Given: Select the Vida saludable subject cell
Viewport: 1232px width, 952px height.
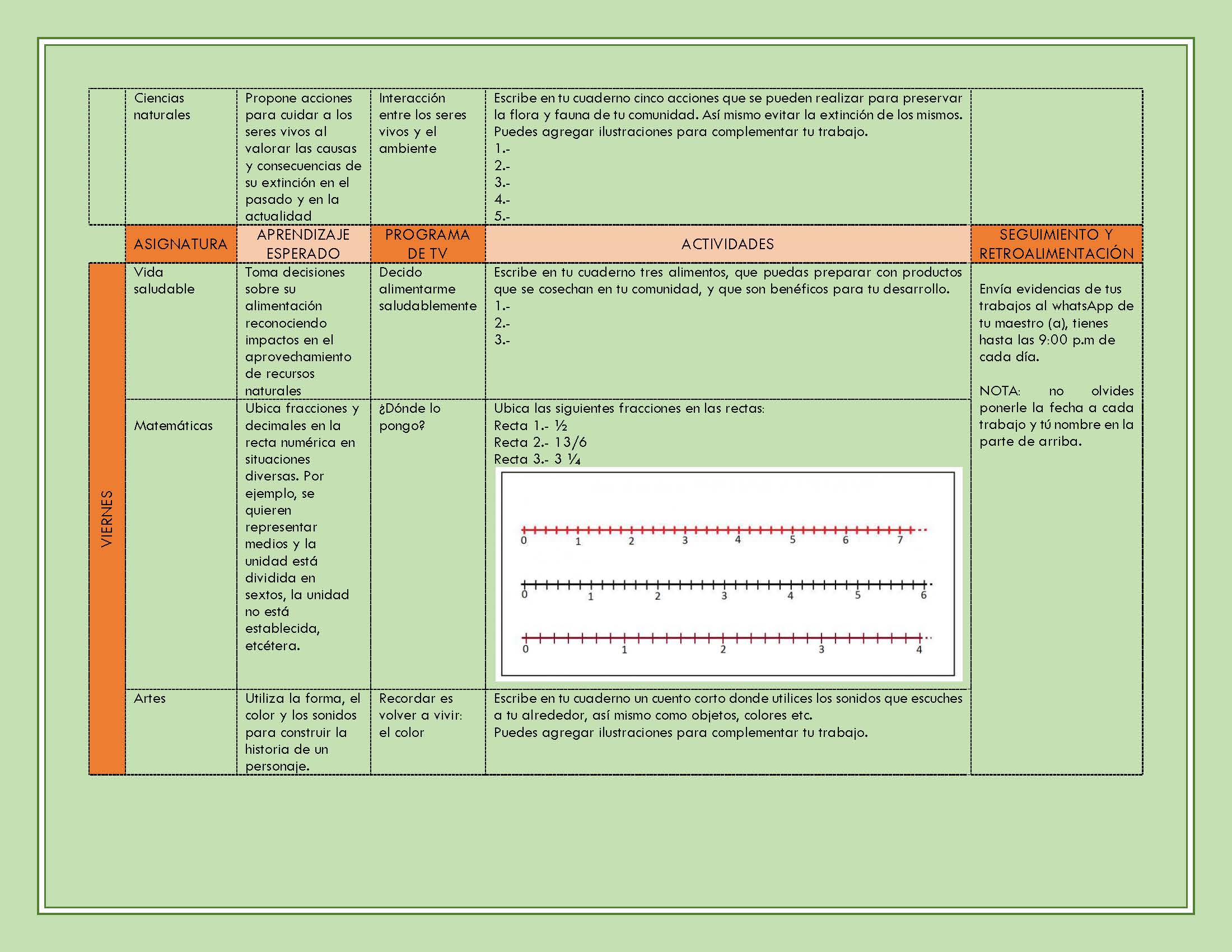Looking at the screenshot, I should pos(180,331).
